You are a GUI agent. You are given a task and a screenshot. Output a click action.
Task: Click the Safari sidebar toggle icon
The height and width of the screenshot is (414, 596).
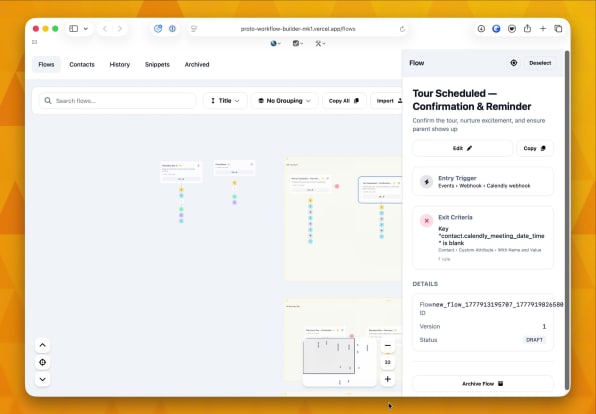click(74, 29)
